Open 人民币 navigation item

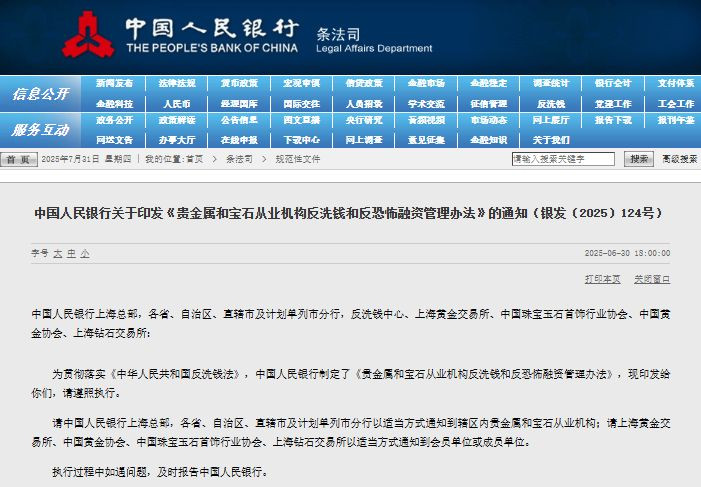click(x=177, y=104)
